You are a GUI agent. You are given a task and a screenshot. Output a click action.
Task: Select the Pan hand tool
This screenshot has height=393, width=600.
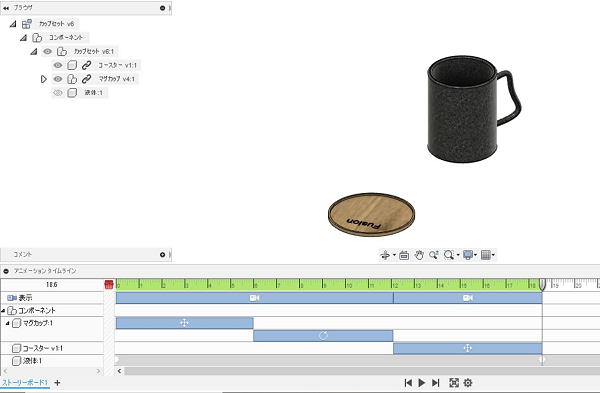click(419, 255)
